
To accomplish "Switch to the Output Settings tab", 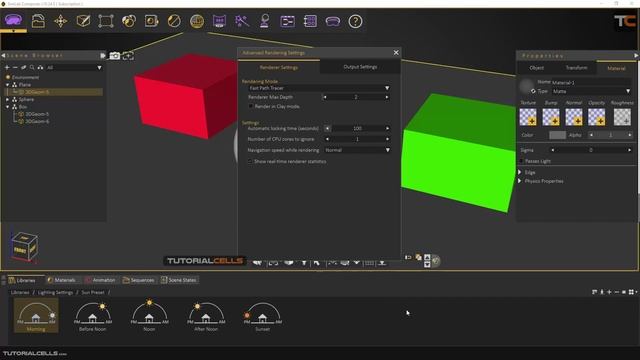I will click(360, 67).
